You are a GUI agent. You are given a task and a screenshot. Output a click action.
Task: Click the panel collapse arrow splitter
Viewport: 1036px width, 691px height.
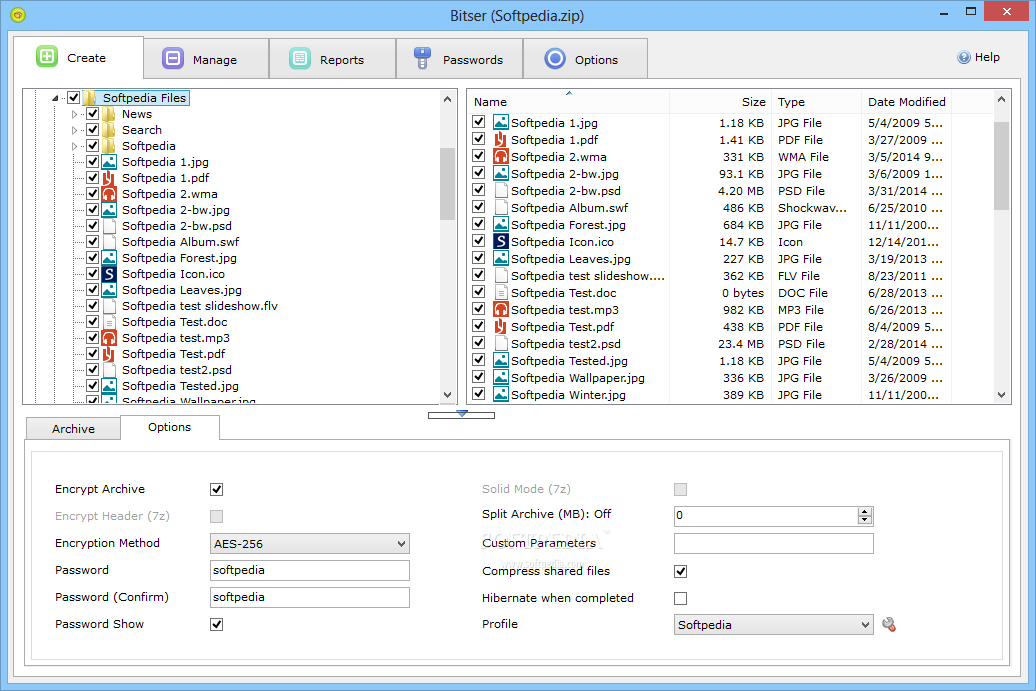(x=461, y=415)
